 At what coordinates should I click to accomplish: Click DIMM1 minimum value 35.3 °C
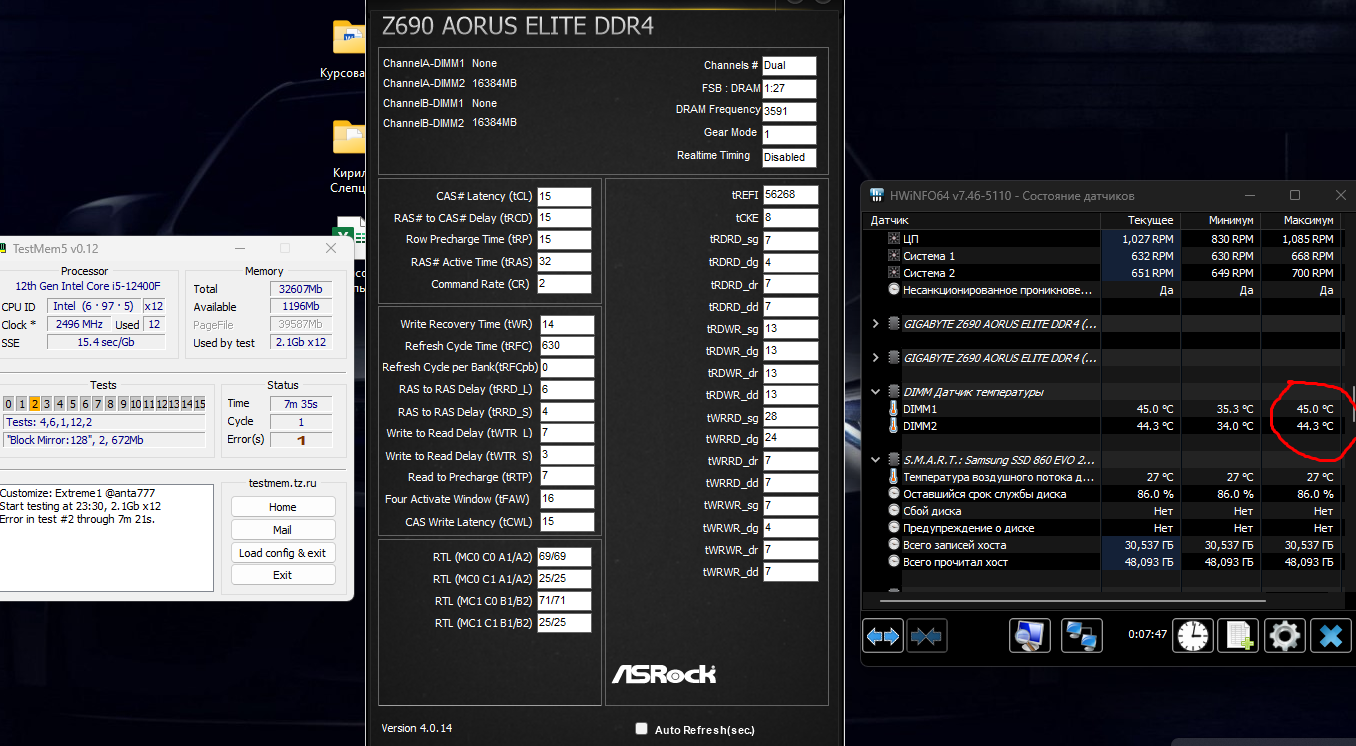coord(1234,409)
